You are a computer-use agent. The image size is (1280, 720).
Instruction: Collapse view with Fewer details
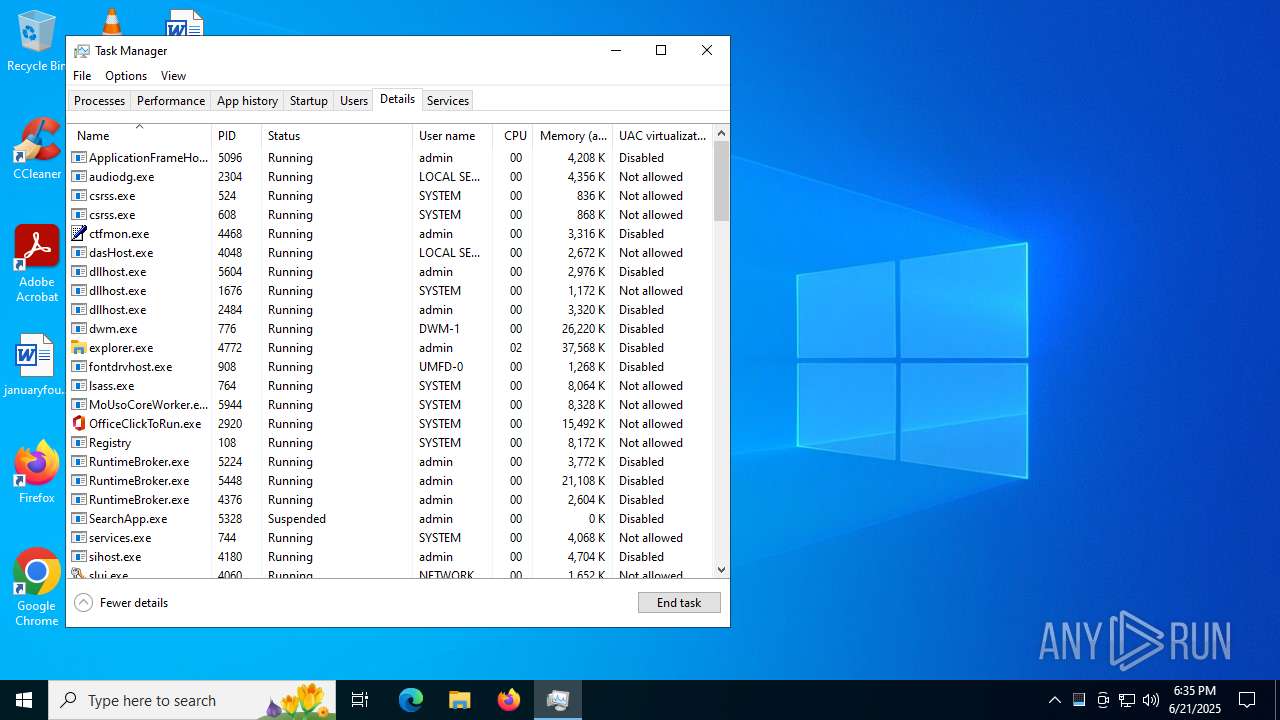121,603
